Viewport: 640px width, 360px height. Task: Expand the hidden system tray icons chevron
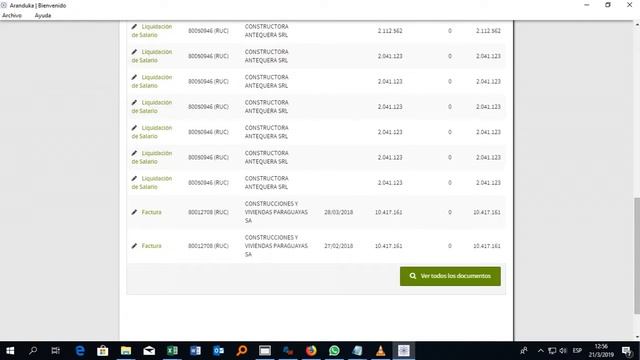pyautogui.click(x=540, y=351)
